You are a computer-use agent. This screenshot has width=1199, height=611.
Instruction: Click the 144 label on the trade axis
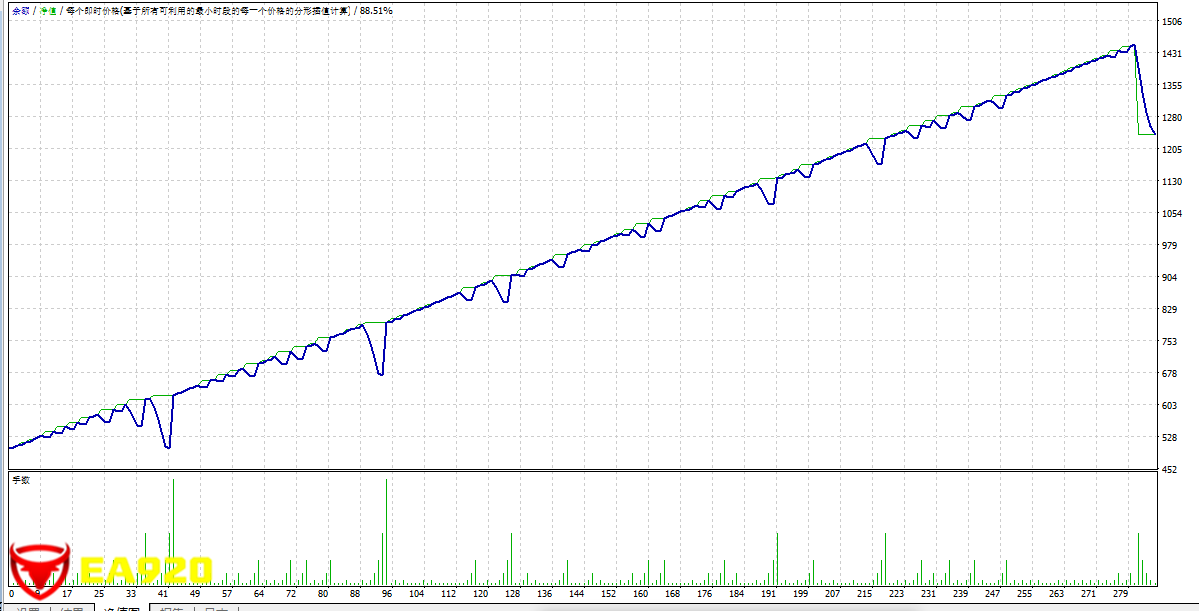[x=576, y=593]
